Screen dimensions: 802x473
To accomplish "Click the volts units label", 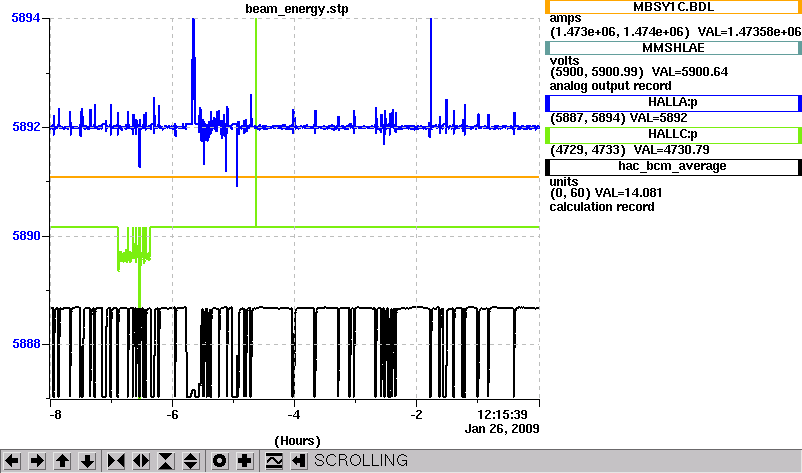I will [564, 61].
